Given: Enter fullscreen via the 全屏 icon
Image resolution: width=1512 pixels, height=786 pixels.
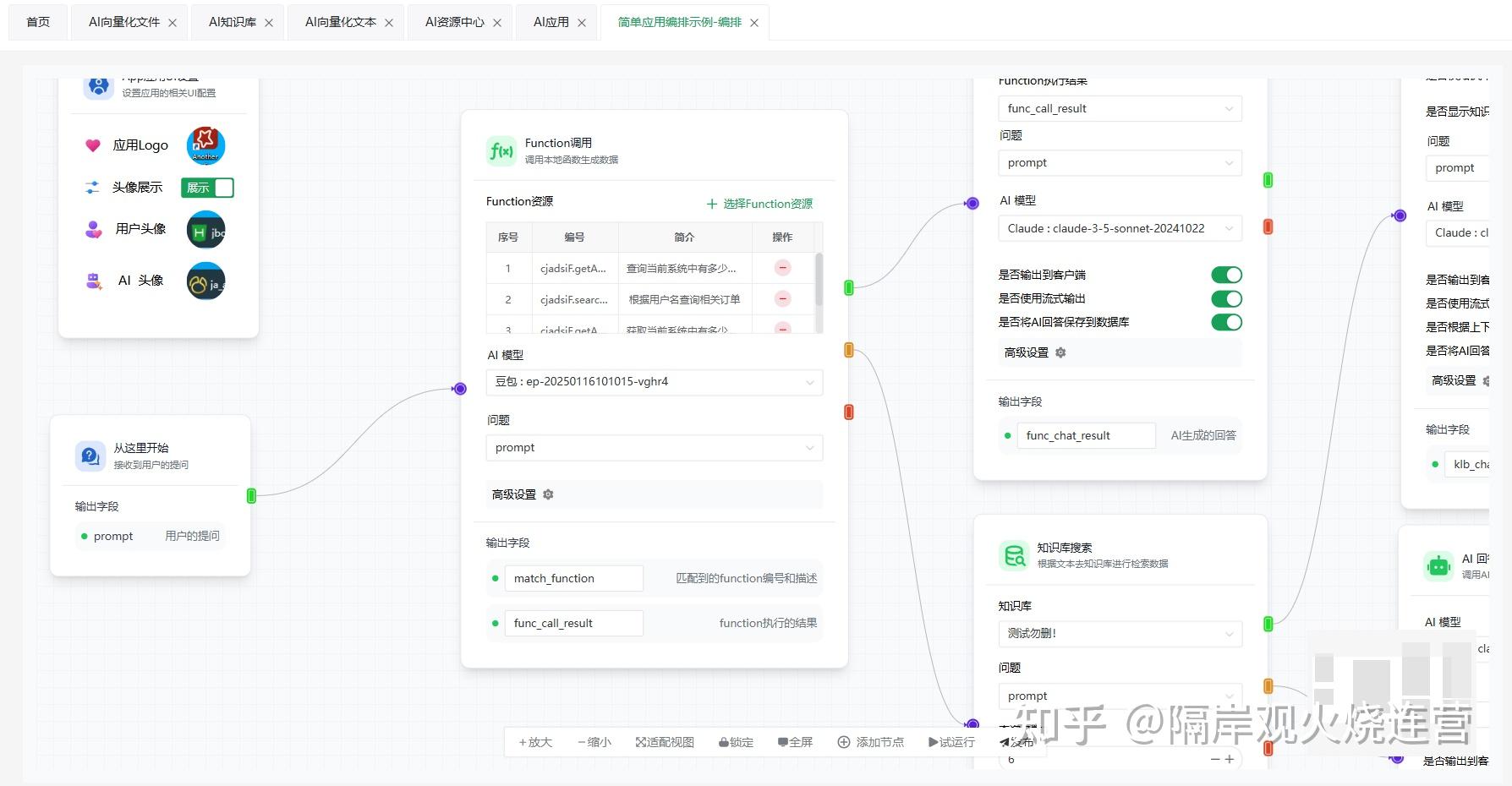Looking at the screenshot, I should (x=782, y=741).
